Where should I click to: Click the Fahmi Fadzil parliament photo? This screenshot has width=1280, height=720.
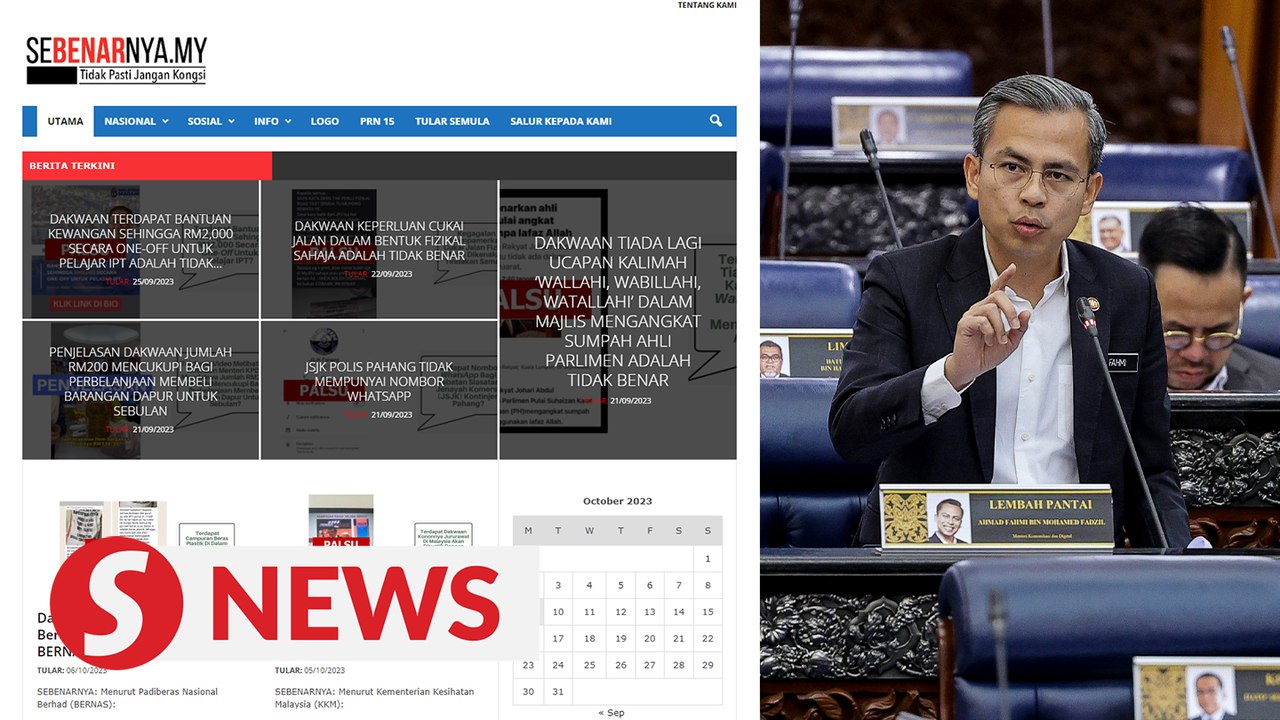click(1020, 360)
